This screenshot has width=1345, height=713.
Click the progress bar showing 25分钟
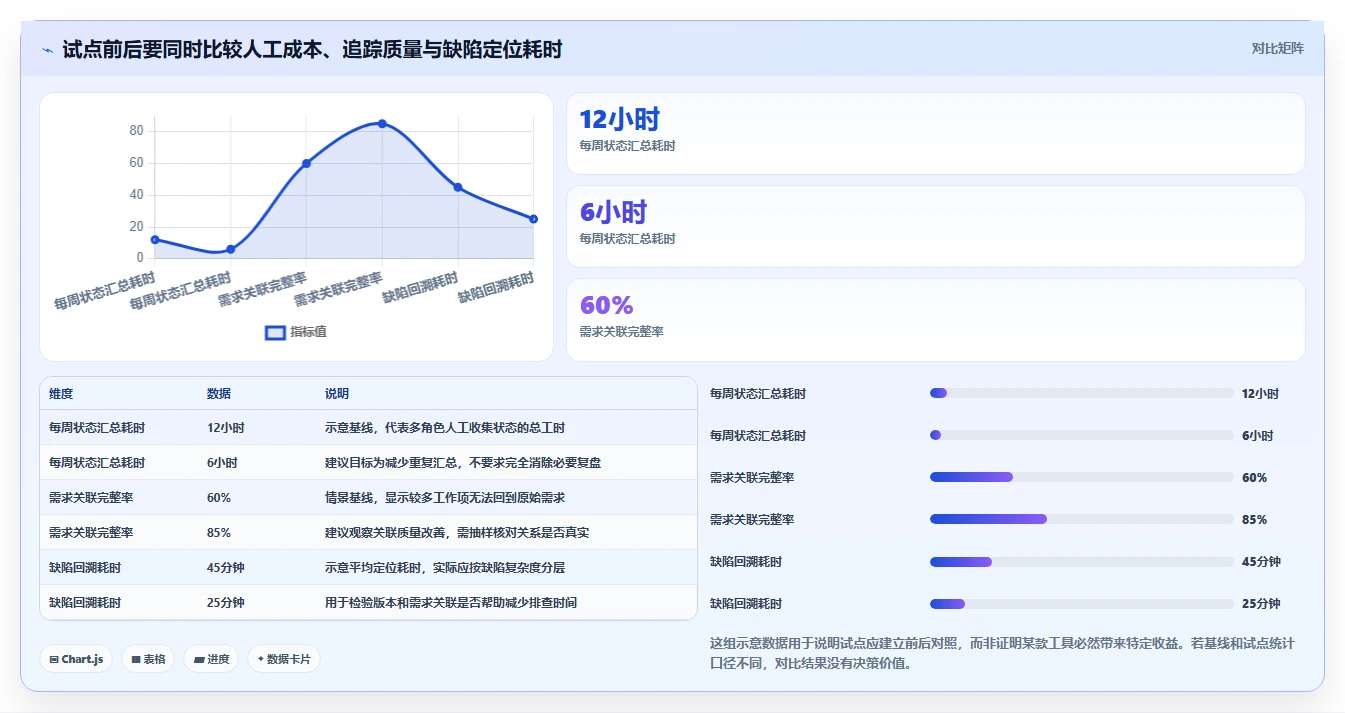coord(1081,603)
